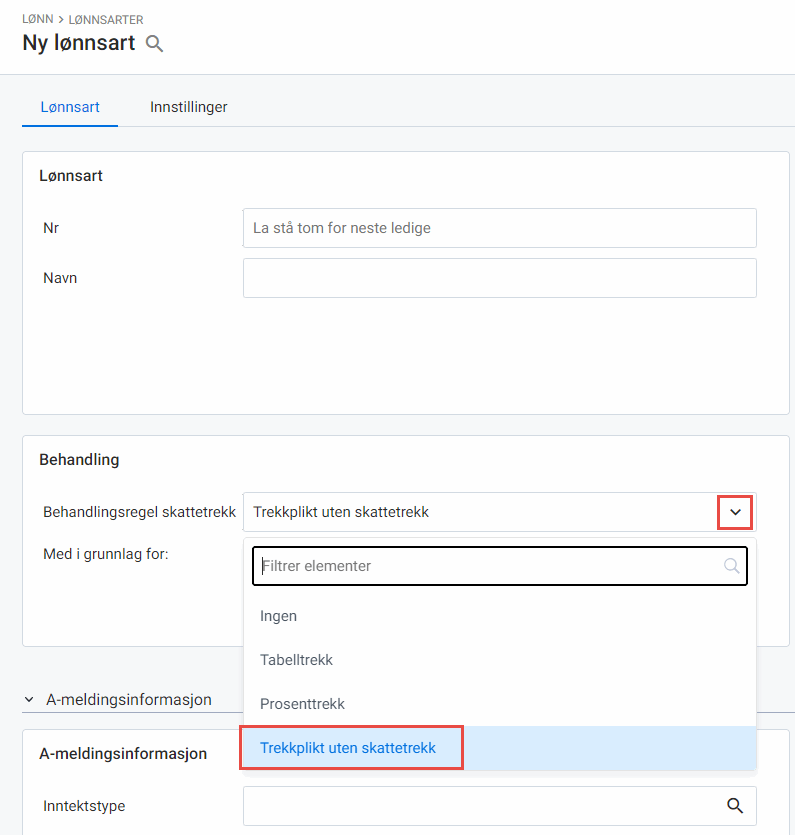This screenshot has width=795, height=835.
Task: Go to LØNN in the breadcrumb
Action: click(x=36, y=19)
